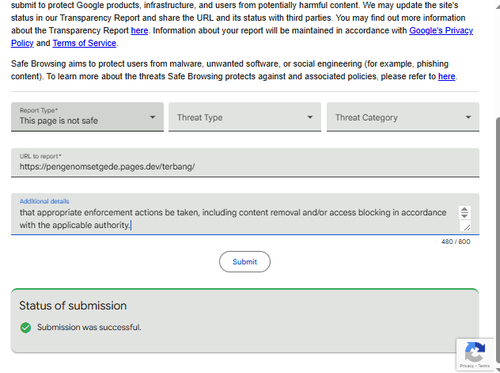The height and width of the screenshot is (373, 500).
Task: Open the Terms of Service link
Action: (x=84, y=43)
